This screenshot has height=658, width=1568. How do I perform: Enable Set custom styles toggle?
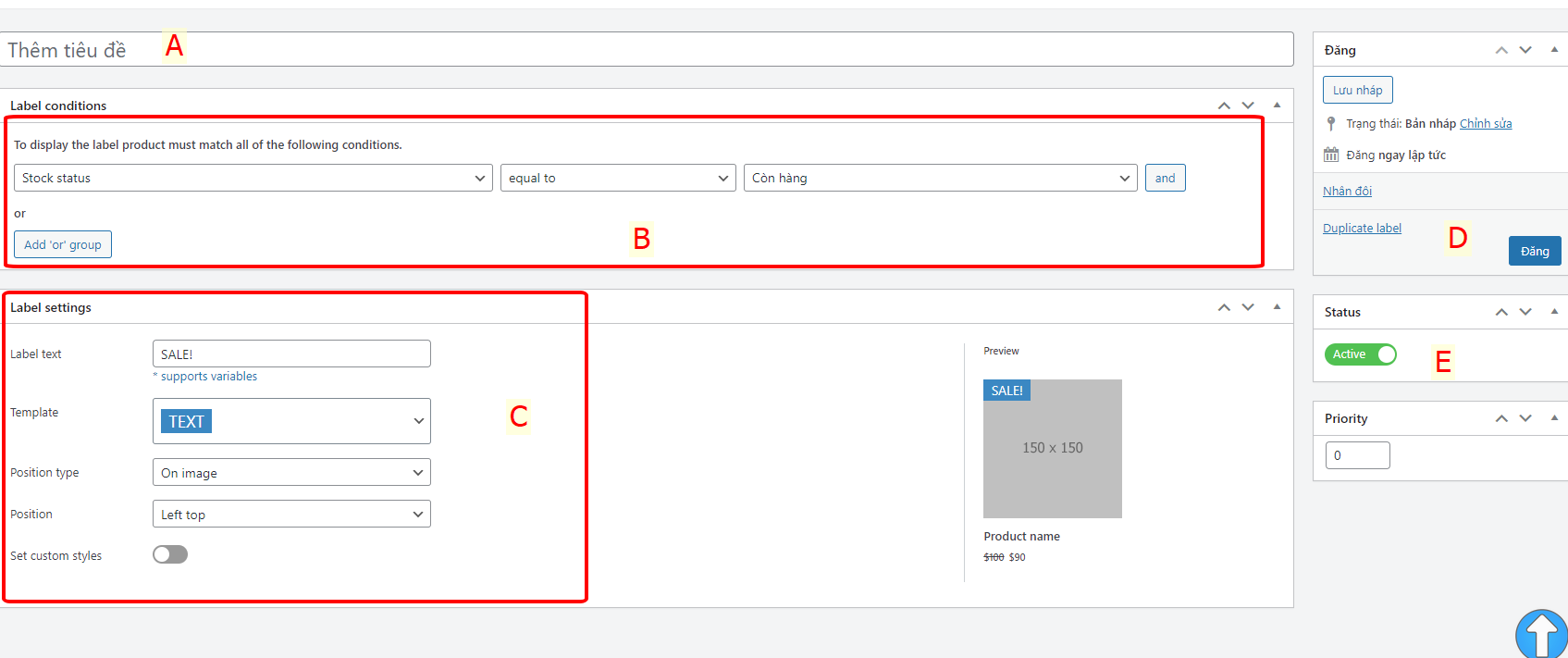click(170, 554)
